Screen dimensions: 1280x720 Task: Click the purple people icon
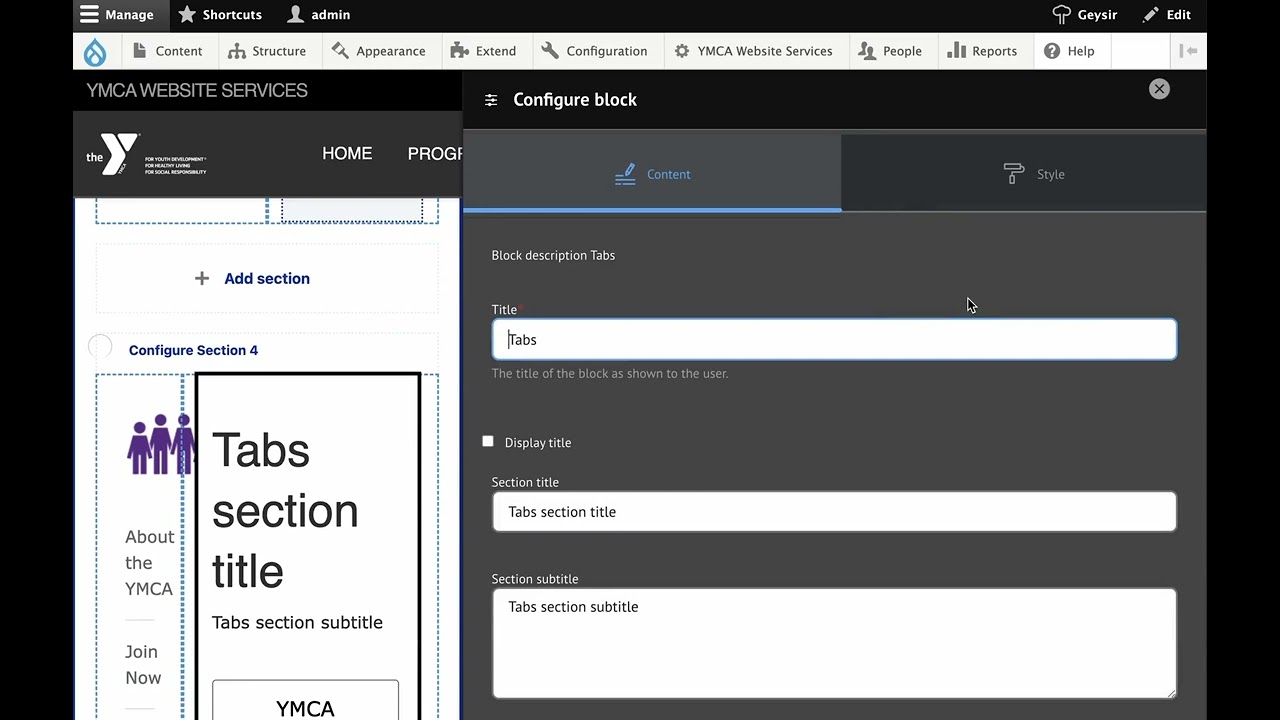(160, 444)
